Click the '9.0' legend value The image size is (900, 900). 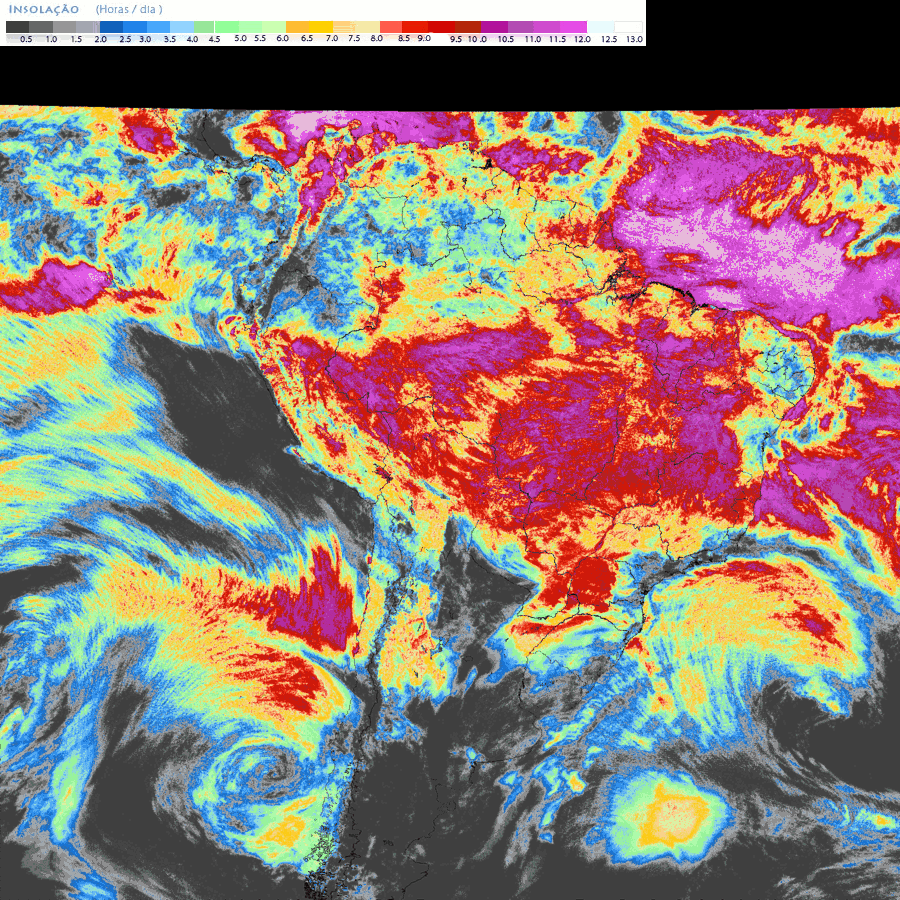(424, 38)
